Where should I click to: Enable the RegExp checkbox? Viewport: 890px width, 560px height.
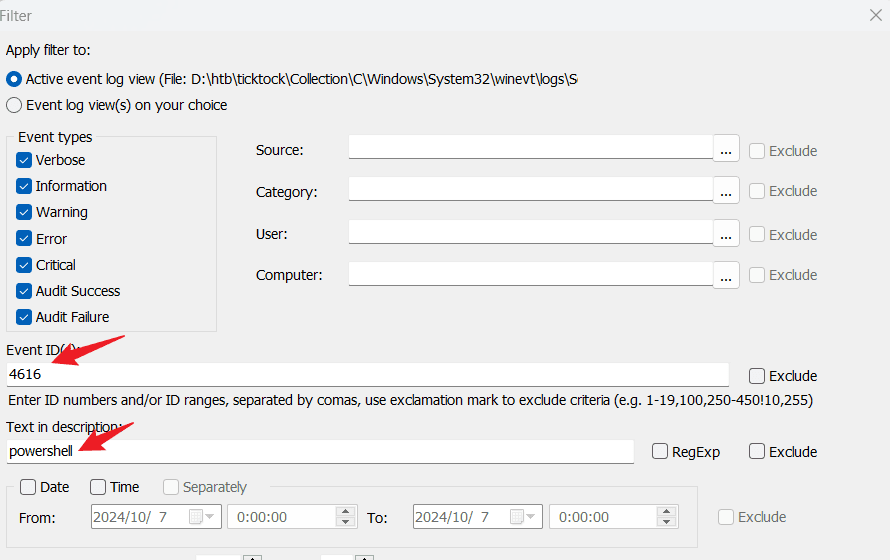(660, 452)
